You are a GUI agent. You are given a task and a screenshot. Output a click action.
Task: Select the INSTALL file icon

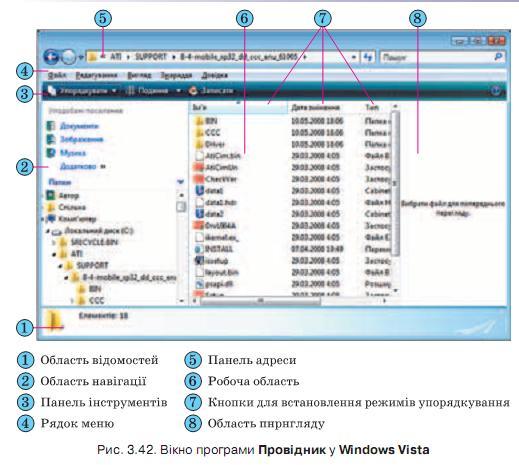[199, 249]
